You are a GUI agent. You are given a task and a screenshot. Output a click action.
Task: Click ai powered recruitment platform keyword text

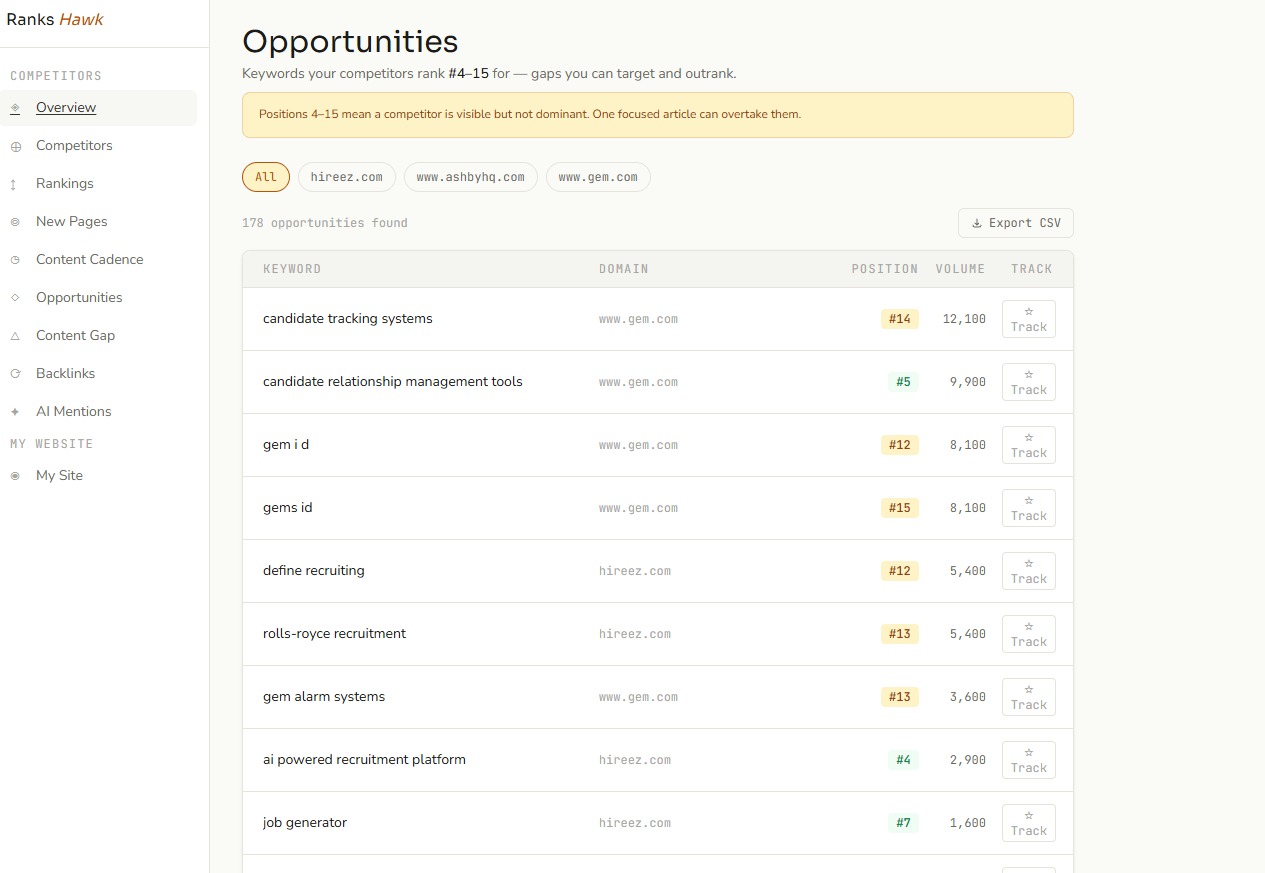click(x=365, y=760)
